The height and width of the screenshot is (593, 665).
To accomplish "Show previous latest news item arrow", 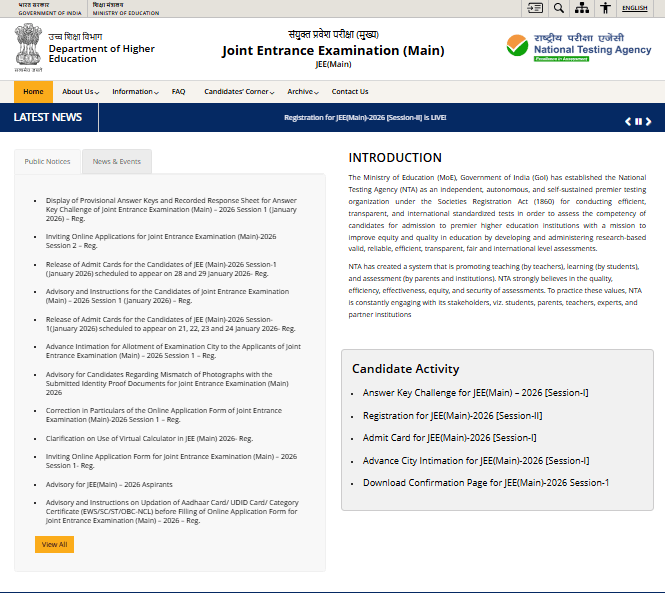I will point(628,122).
